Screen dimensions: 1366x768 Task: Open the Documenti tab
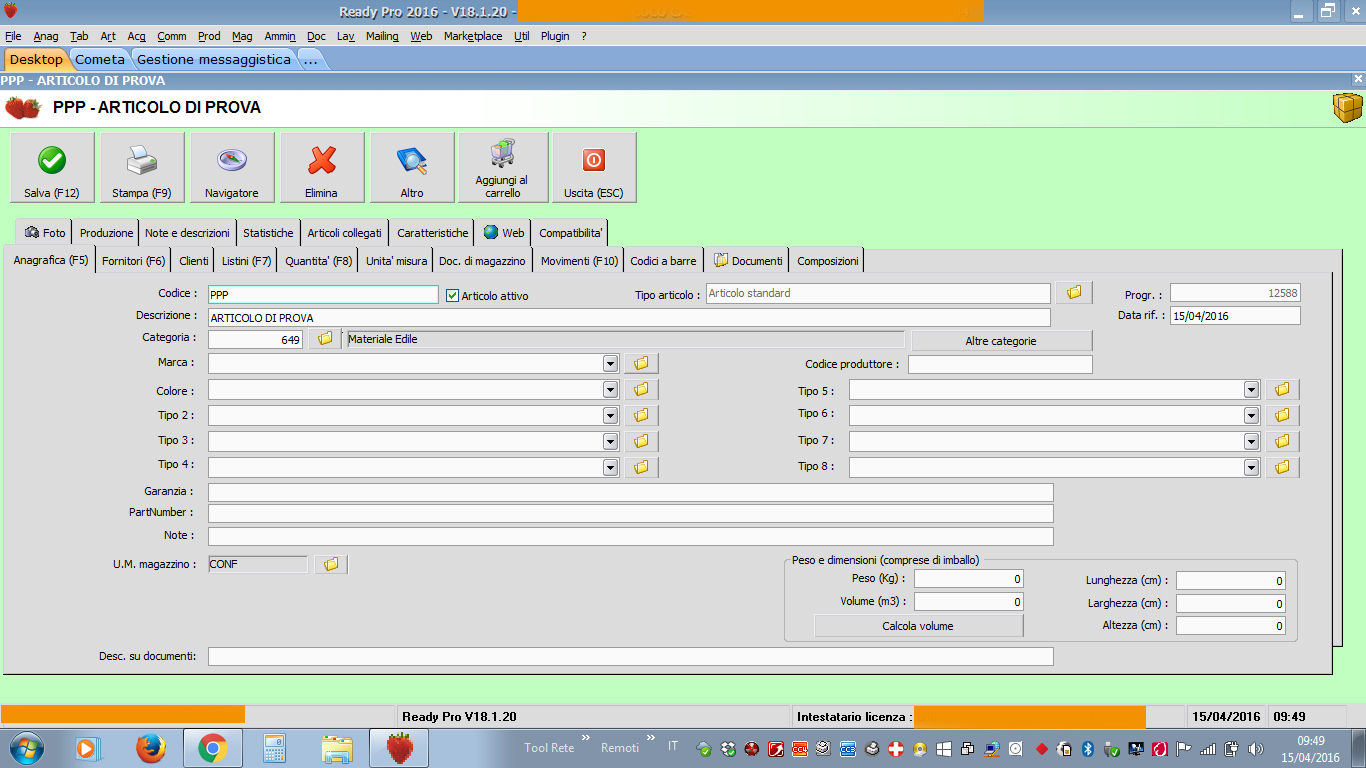(747, 261)
